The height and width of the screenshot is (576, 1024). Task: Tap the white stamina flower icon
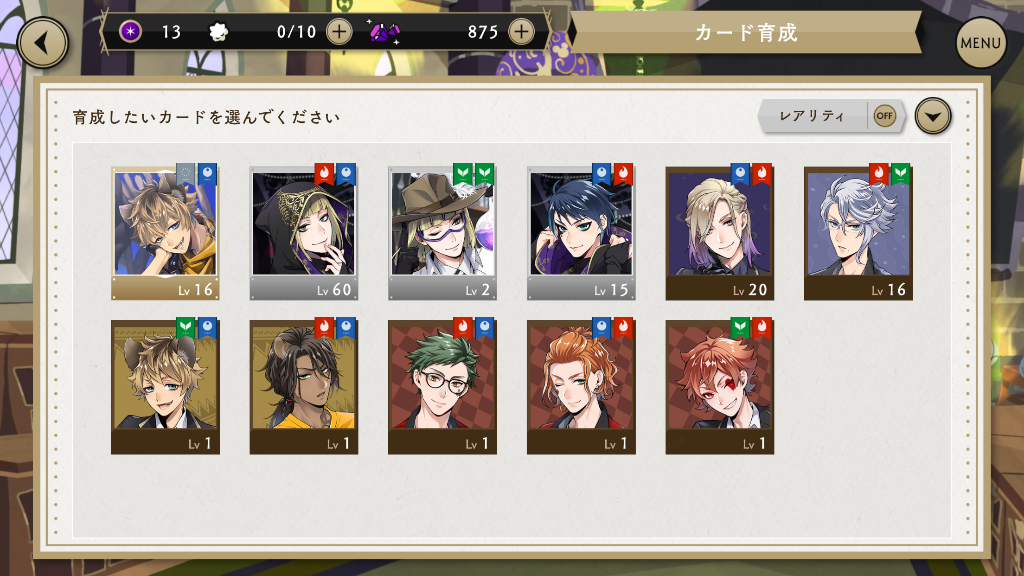click(218, 31)
